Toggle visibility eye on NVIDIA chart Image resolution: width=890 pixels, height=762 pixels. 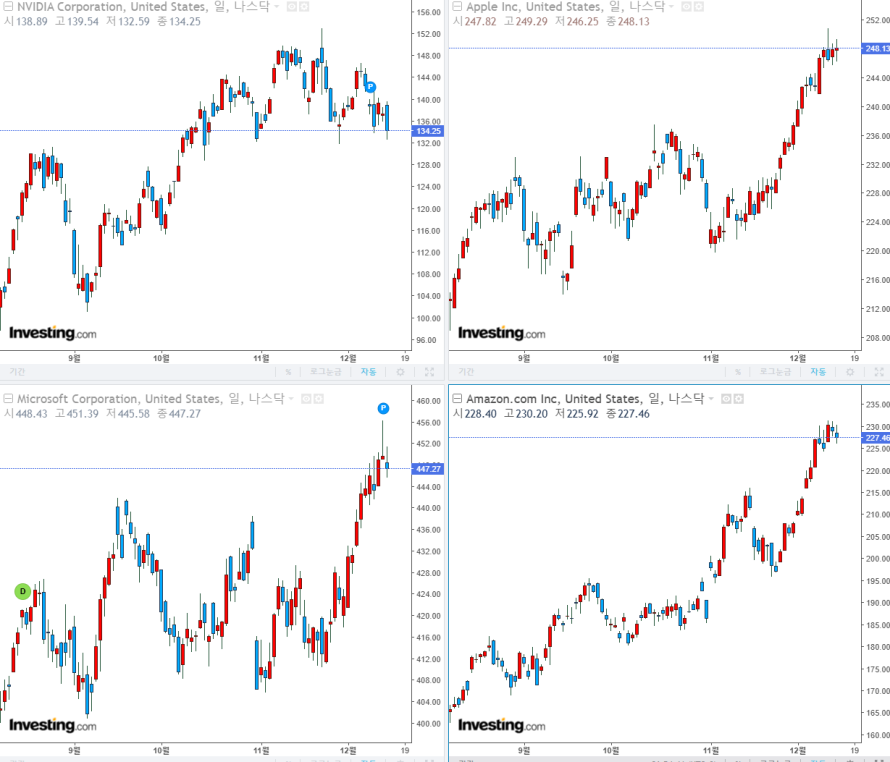click(x=291, y=7)
